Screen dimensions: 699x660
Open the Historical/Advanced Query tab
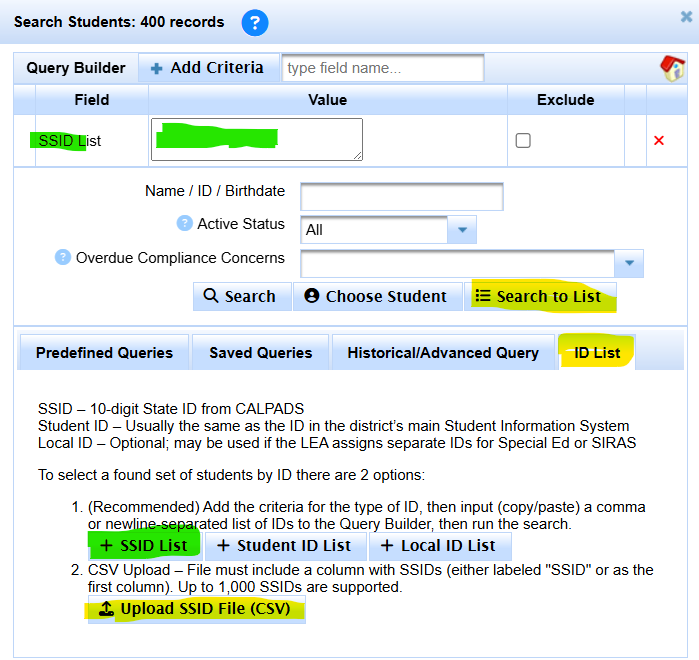pos(443,353)
